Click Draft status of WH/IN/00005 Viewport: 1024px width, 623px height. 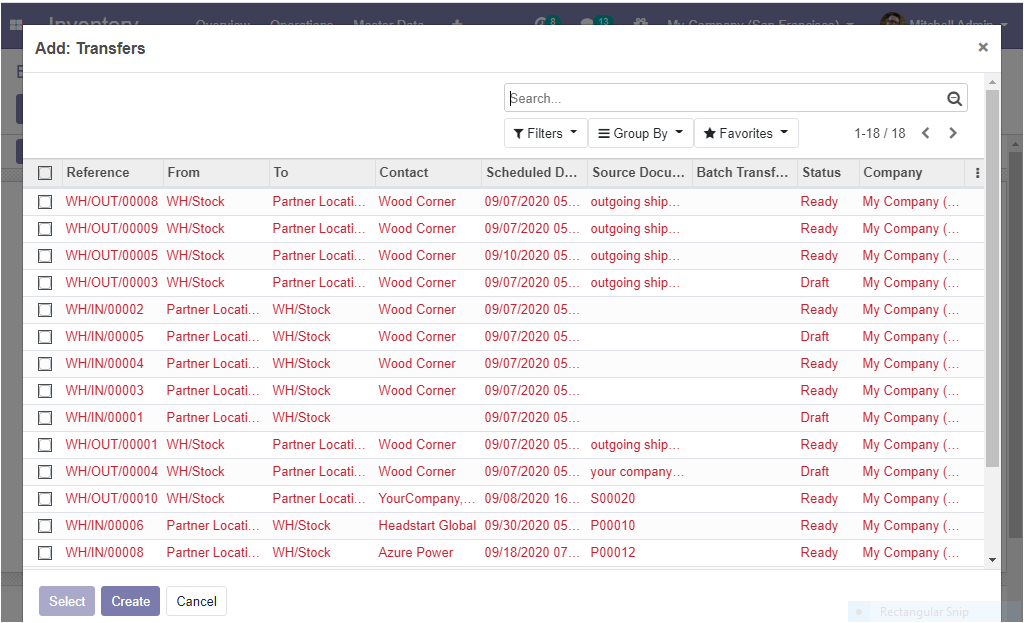point(814,337)
